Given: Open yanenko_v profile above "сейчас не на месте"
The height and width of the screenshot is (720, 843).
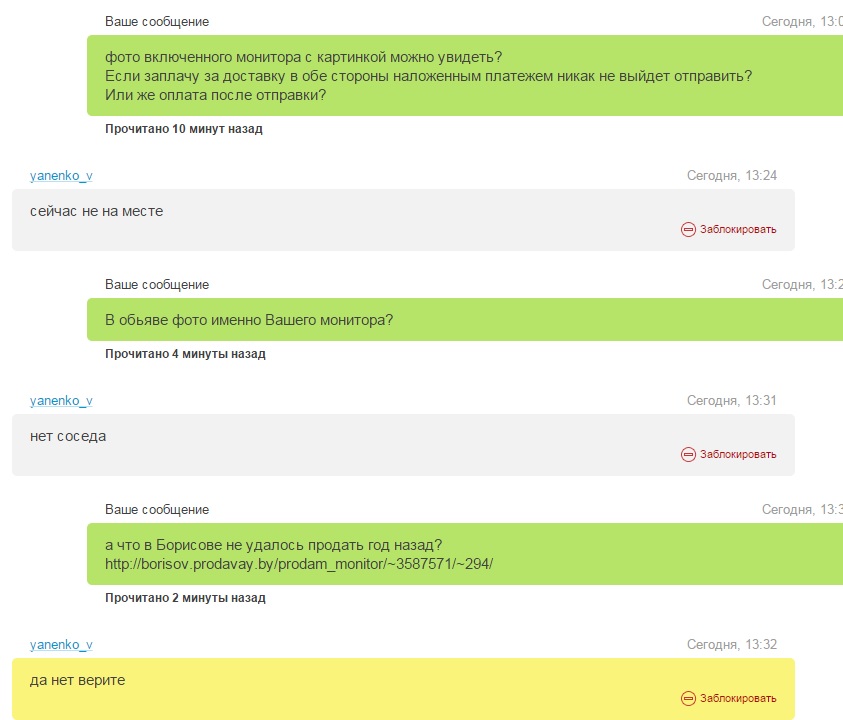Looking at the screenshot, I should [x=61, y=176].
